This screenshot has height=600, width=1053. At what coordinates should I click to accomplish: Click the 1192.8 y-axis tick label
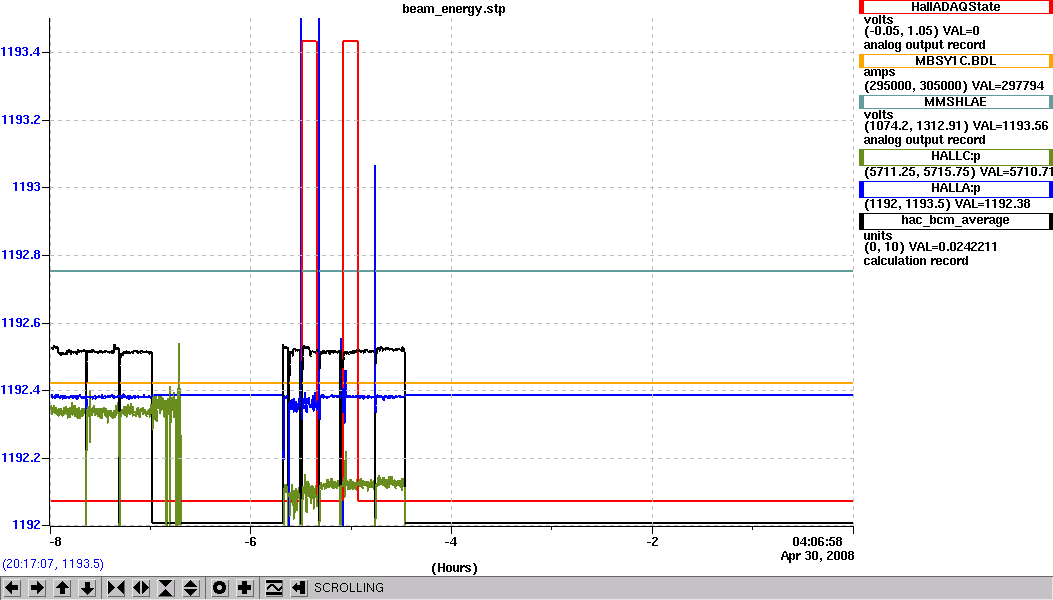[x=21, y=255]
